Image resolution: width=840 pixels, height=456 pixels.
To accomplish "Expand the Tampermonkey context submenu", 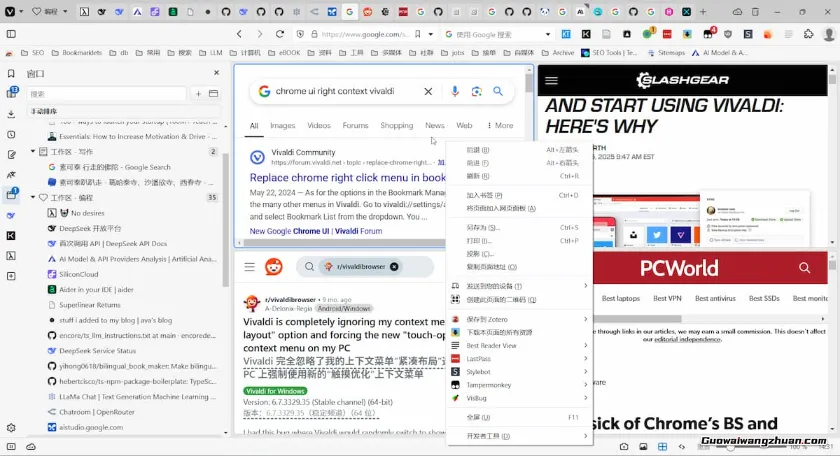I will (x=520, y=385).
